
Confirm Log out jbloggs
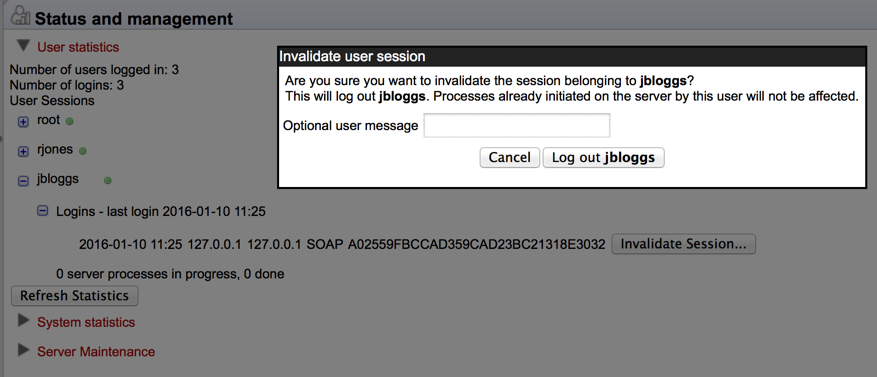point(603,158)
